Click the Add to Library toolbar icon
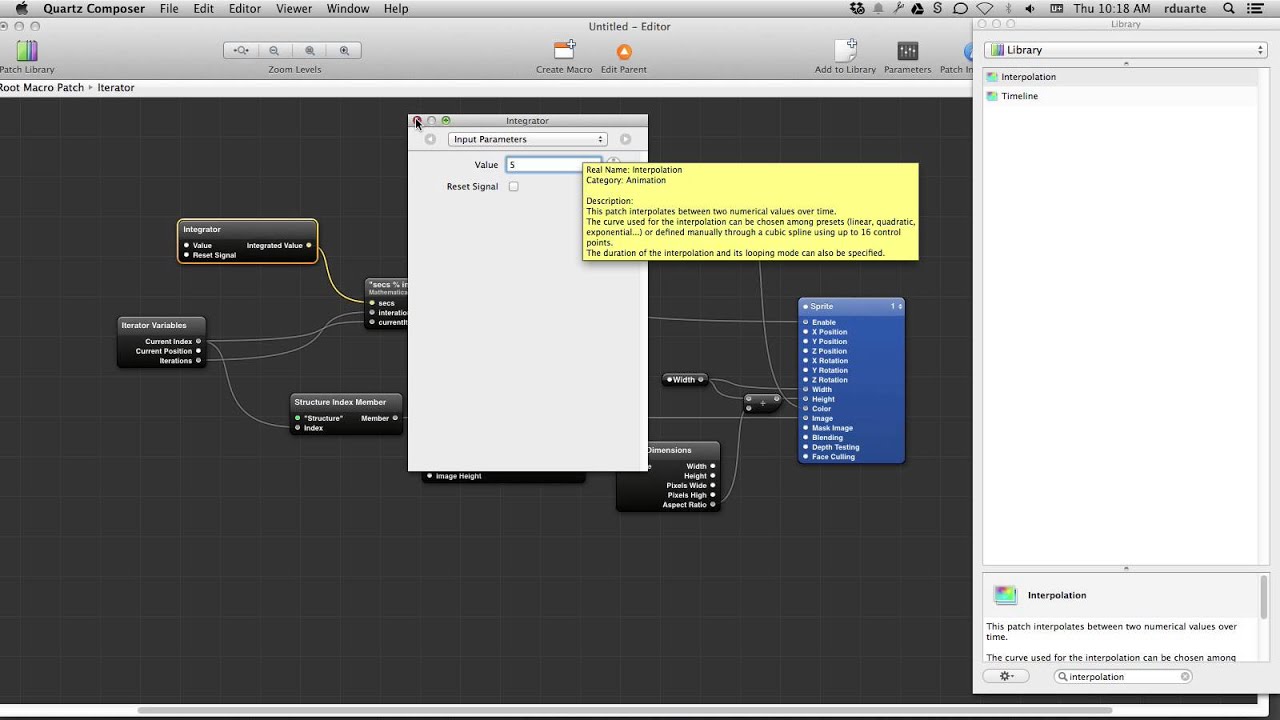Screen dimensions: 1280x720 tap(846, 50)
